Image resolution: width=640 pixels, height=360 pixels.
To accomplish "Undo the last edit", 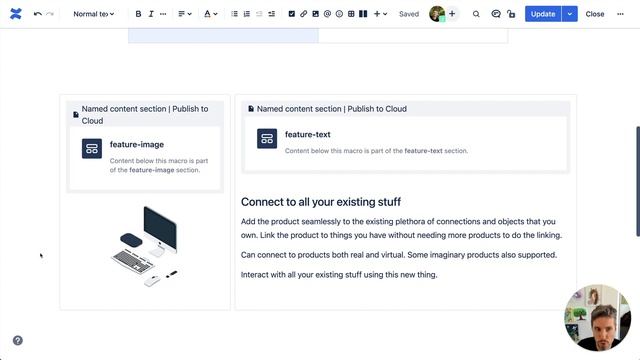I will tap(38, 14).
